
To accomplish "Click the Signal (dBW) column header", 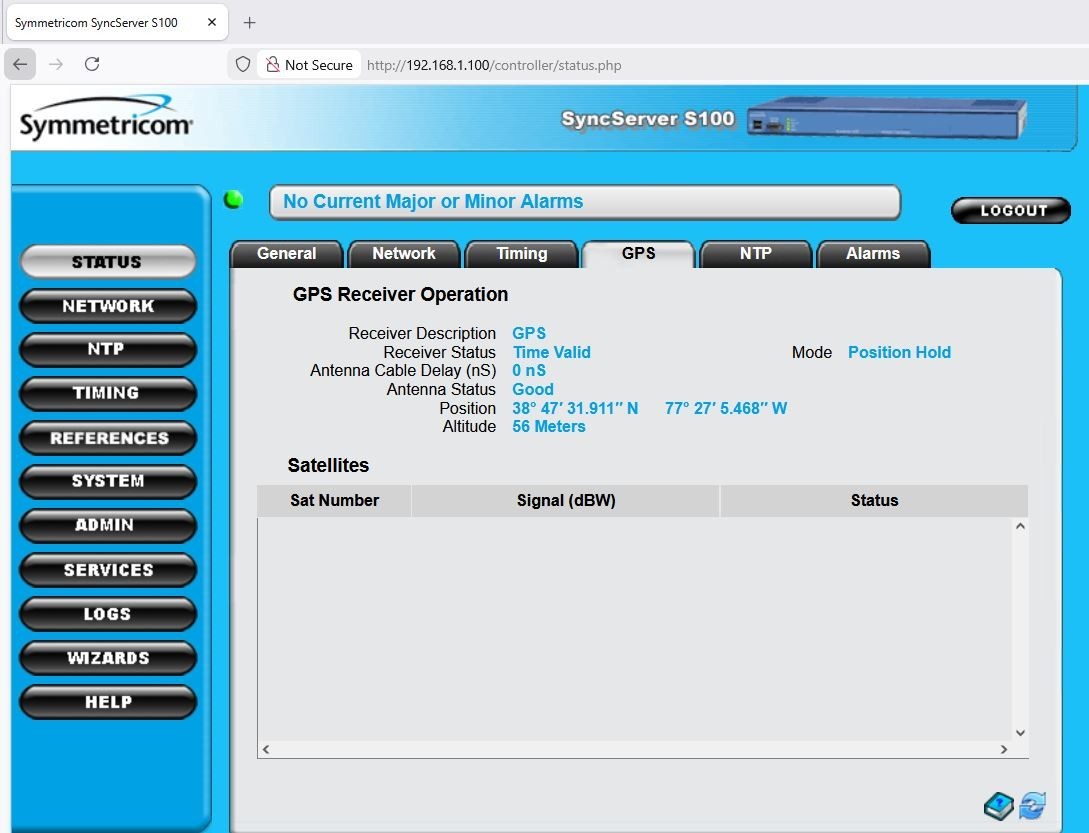I will 566,500.
